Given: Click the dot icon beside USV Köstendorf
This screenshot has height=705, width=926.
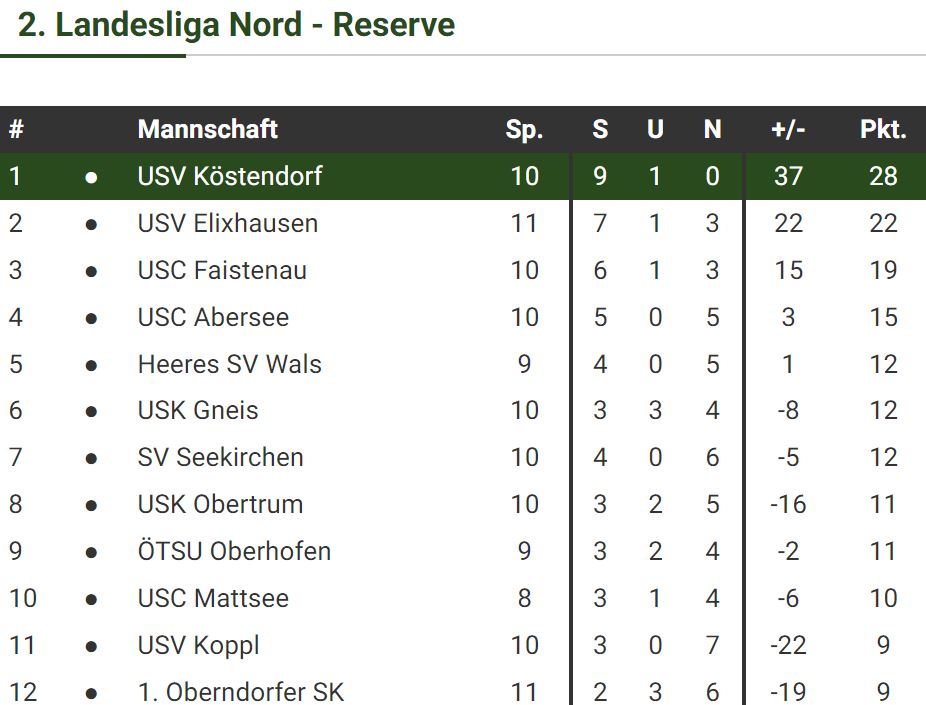Looking at the screenshot, I should [91, 177].
